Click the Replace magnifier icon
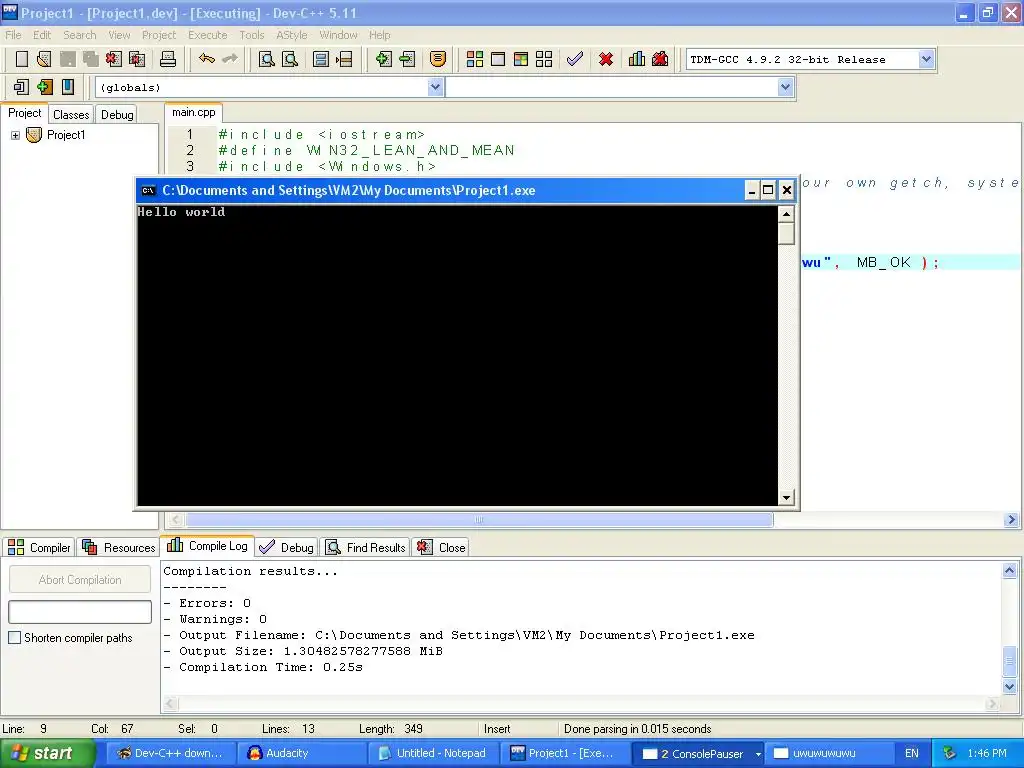This screenshot has height=768, width=1024. [290, 59]
